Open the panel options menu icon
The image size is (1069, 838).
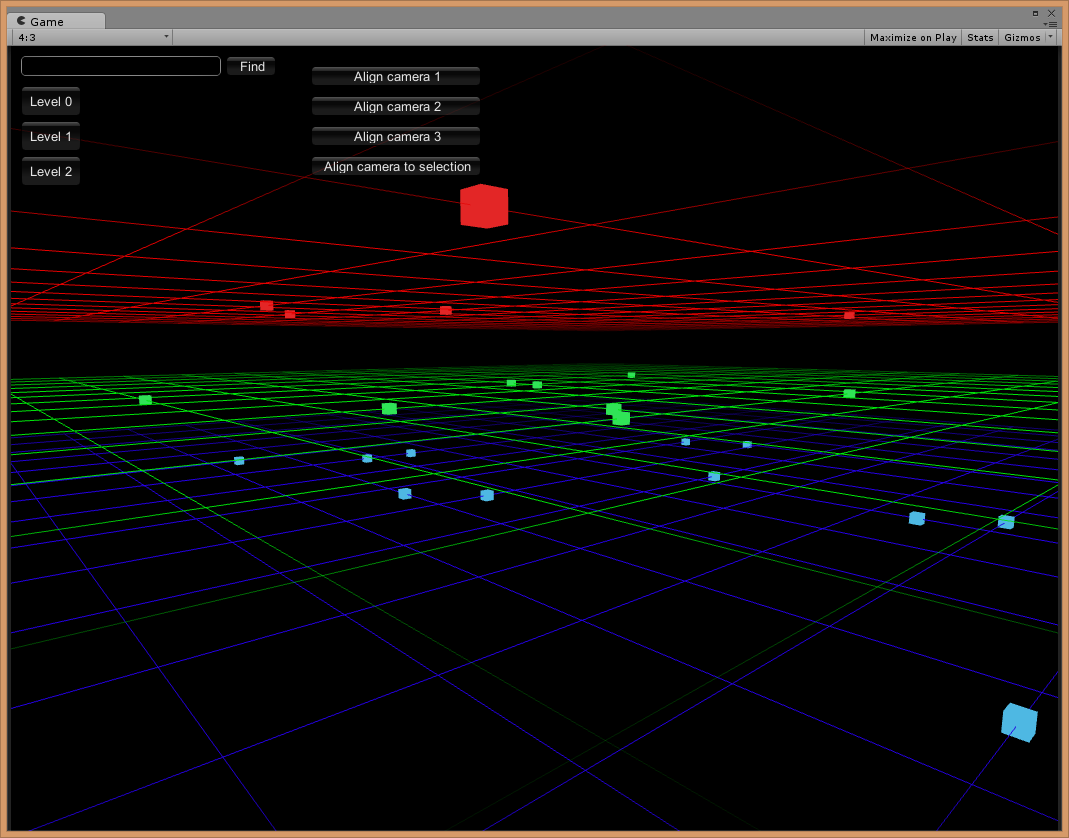coord(1050,23)
